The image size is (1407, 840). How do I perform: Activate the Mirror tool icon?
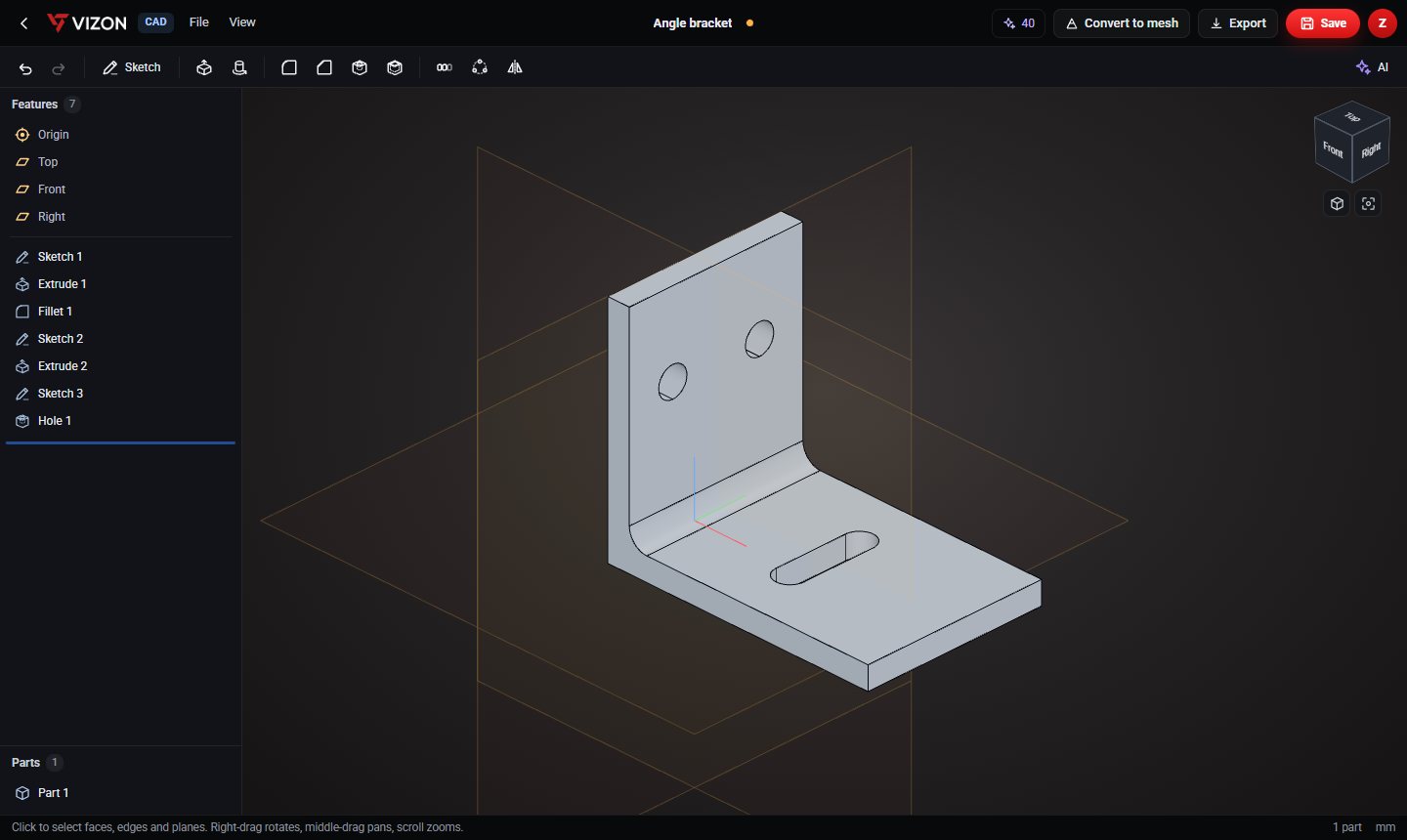[x=515, y=67]
